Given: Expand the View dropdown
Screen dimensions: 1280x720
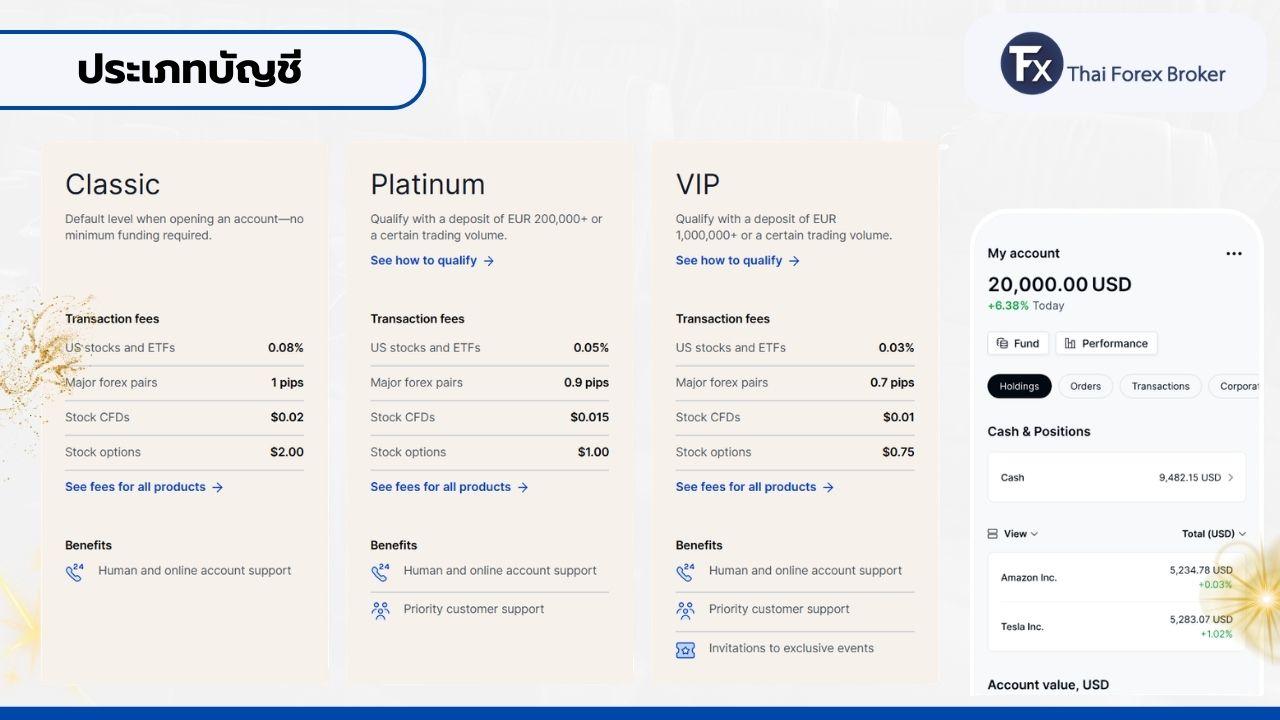Looking at the screenshot, I should tap(1013, 534).
